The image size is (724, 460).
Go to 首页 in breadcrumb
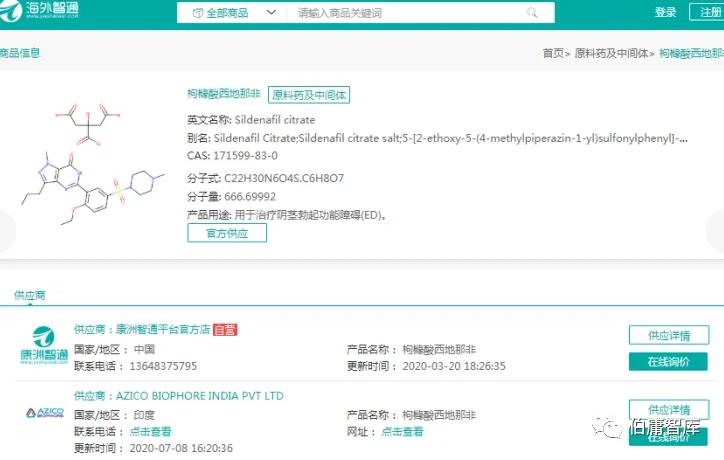[553, 53]
